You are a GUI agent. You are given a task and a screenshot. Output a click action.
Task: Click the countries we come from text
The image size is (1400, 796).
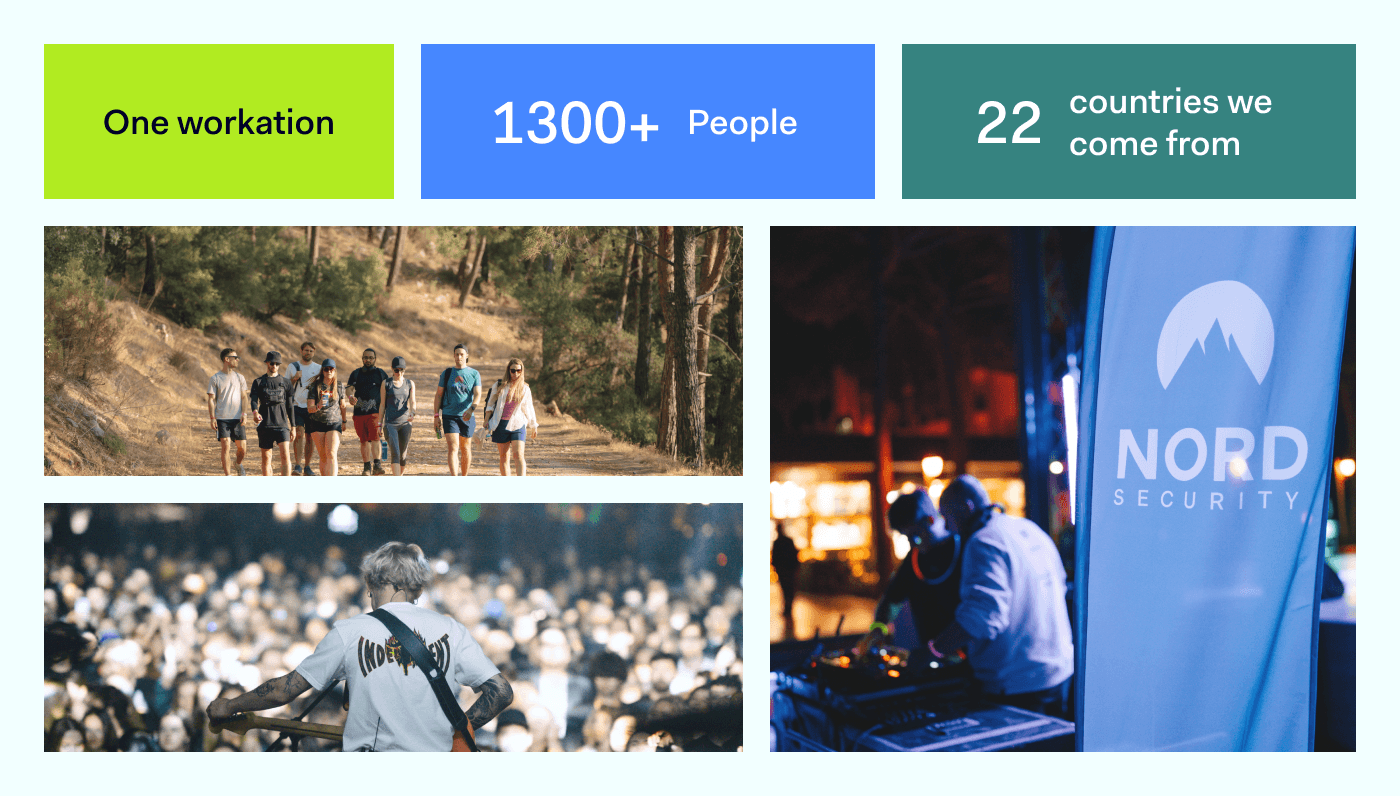[1170, 123]
